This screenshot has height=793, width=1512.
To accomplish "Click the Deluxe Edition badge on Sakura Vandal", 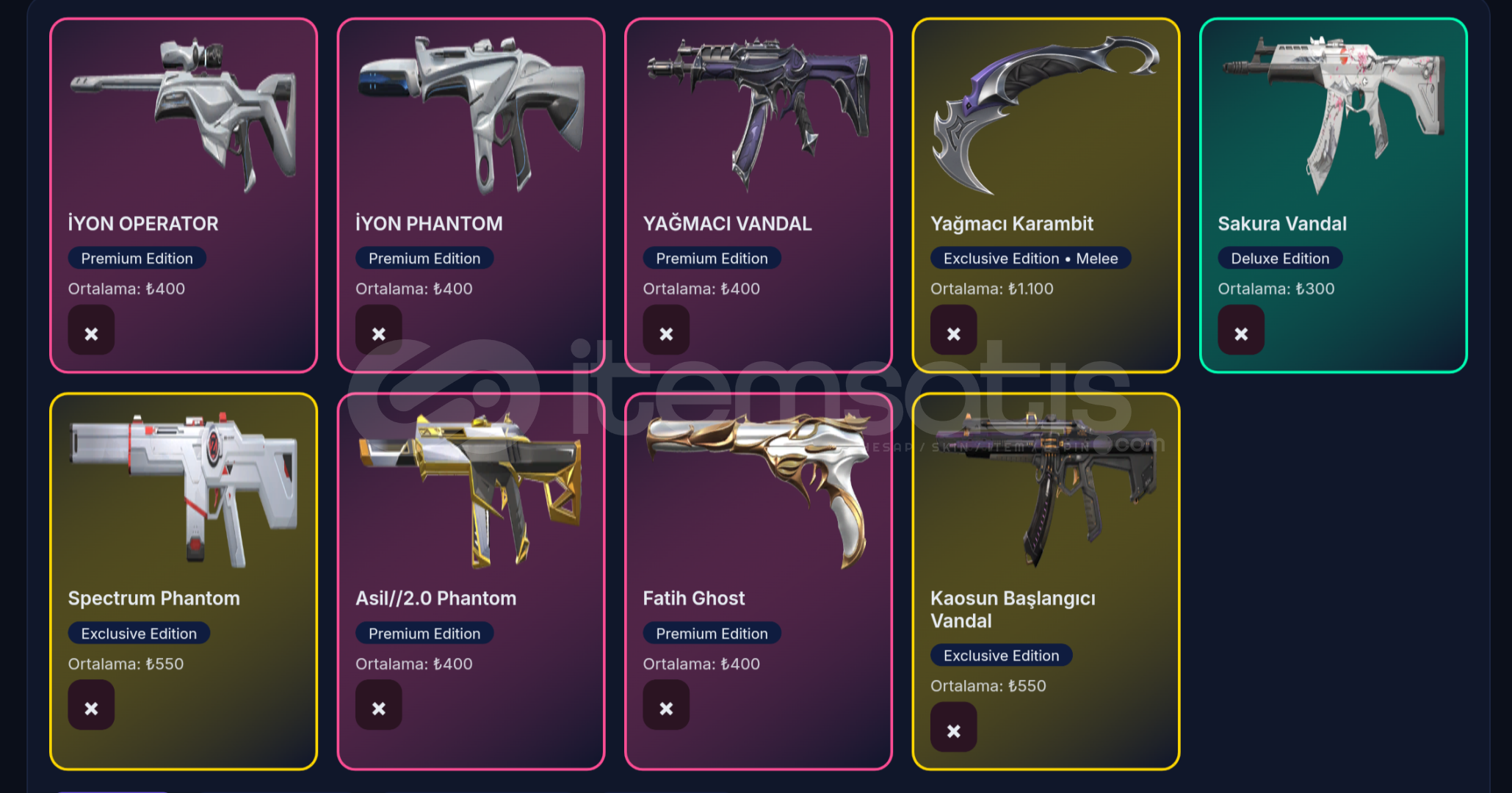I will point(1280,258).
